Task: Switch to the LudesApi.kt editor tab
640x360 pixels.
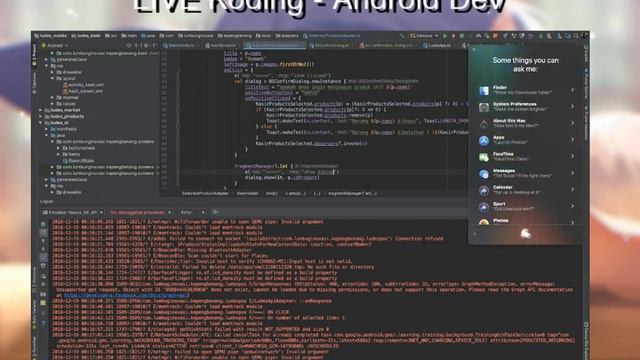Action: pyautogui.click(x=438, y=45)
